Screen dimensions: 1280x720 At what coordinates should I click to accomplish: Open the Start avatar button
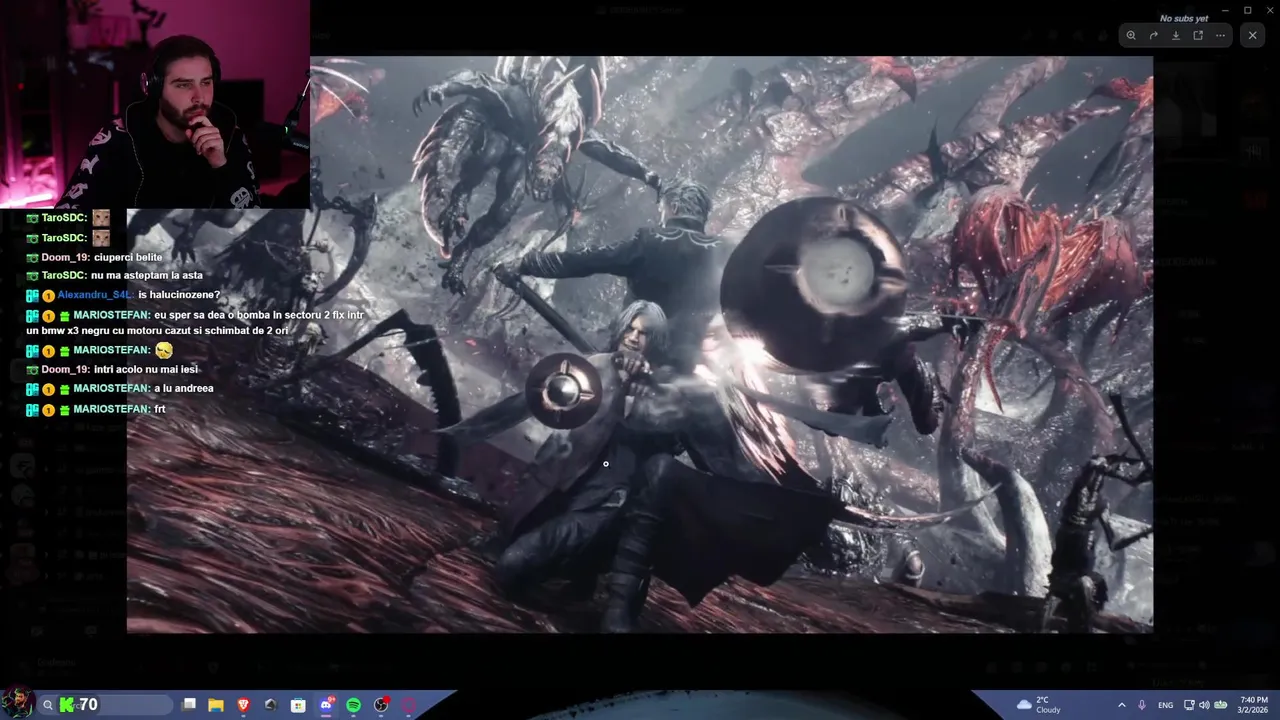click(x=18, y=703)
